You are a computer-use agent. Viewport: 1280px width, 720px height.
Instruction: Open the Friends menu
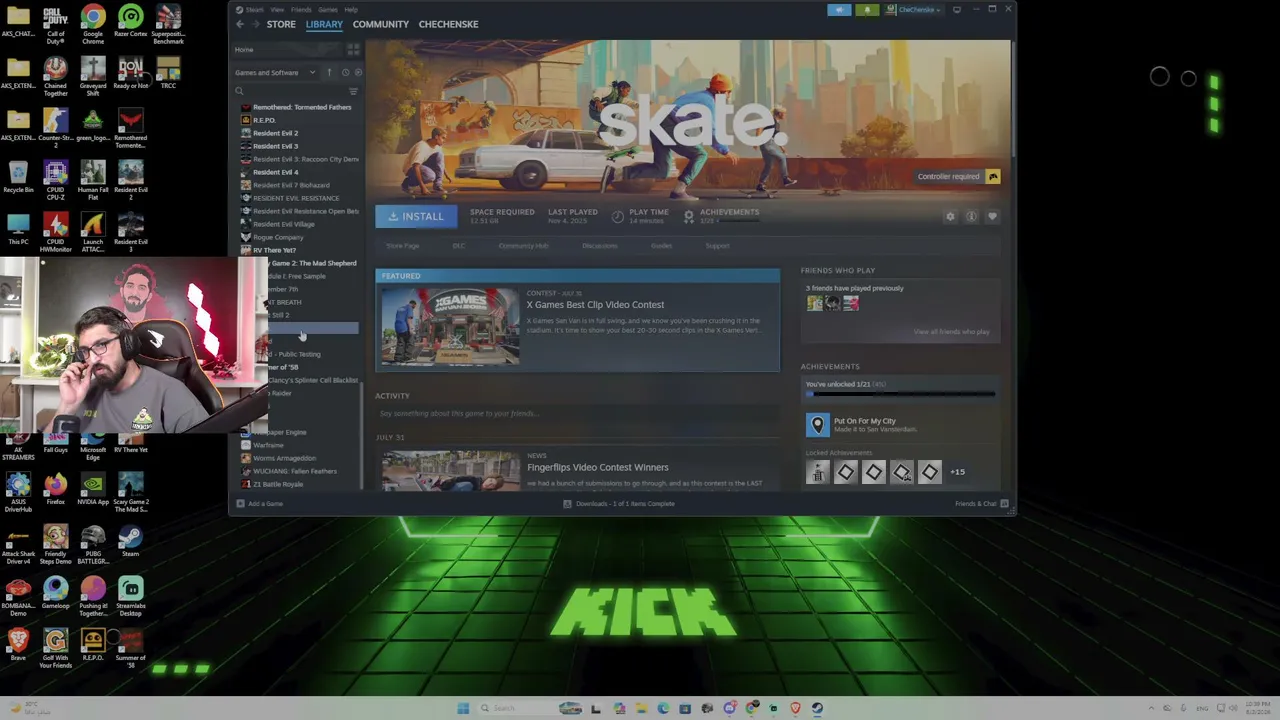301,10
